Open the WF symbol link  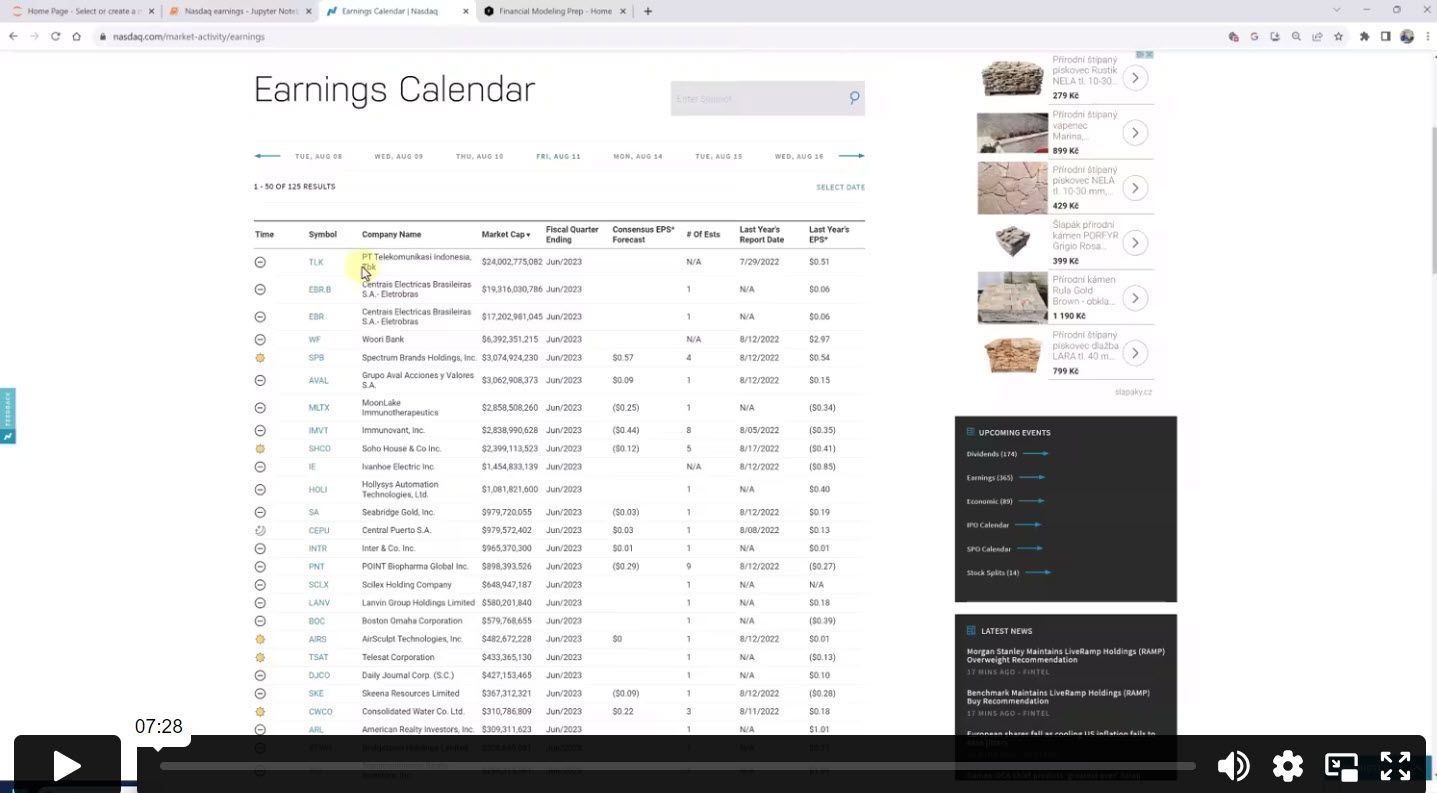(x=315, y=339)
